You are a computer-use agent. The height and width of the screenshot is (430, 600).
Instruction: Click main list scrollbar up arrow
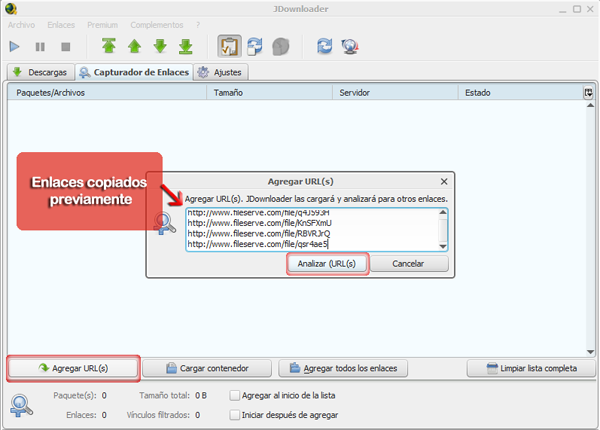pos(590,105)
